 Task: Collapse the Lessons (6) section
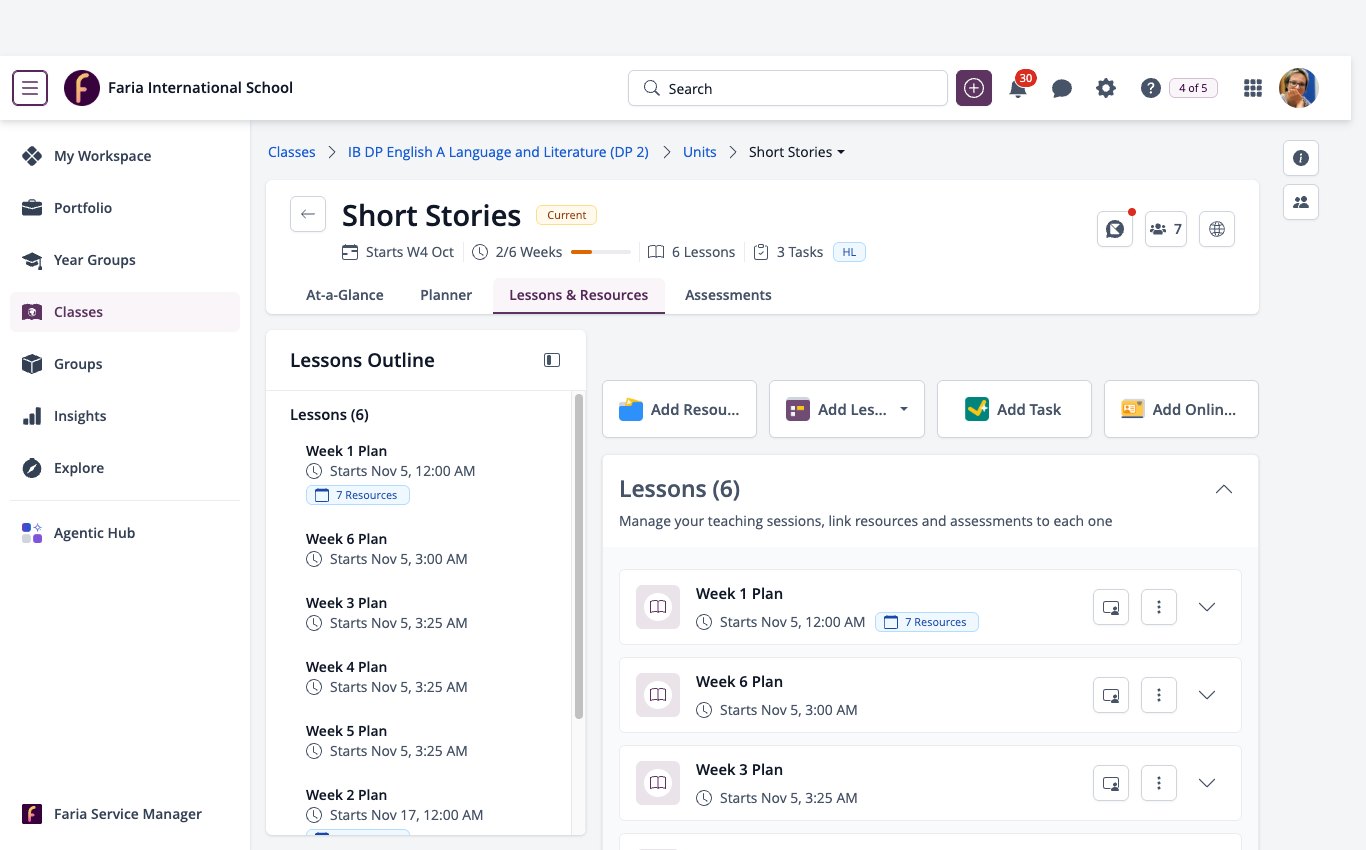(x=1223, y=489)
